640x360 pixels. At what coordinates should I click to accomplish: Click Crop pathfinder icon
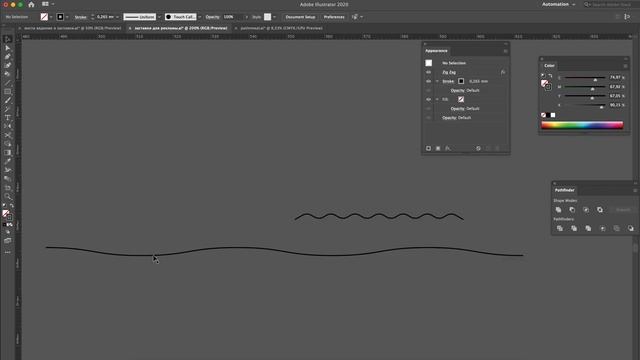click(602, 229)
